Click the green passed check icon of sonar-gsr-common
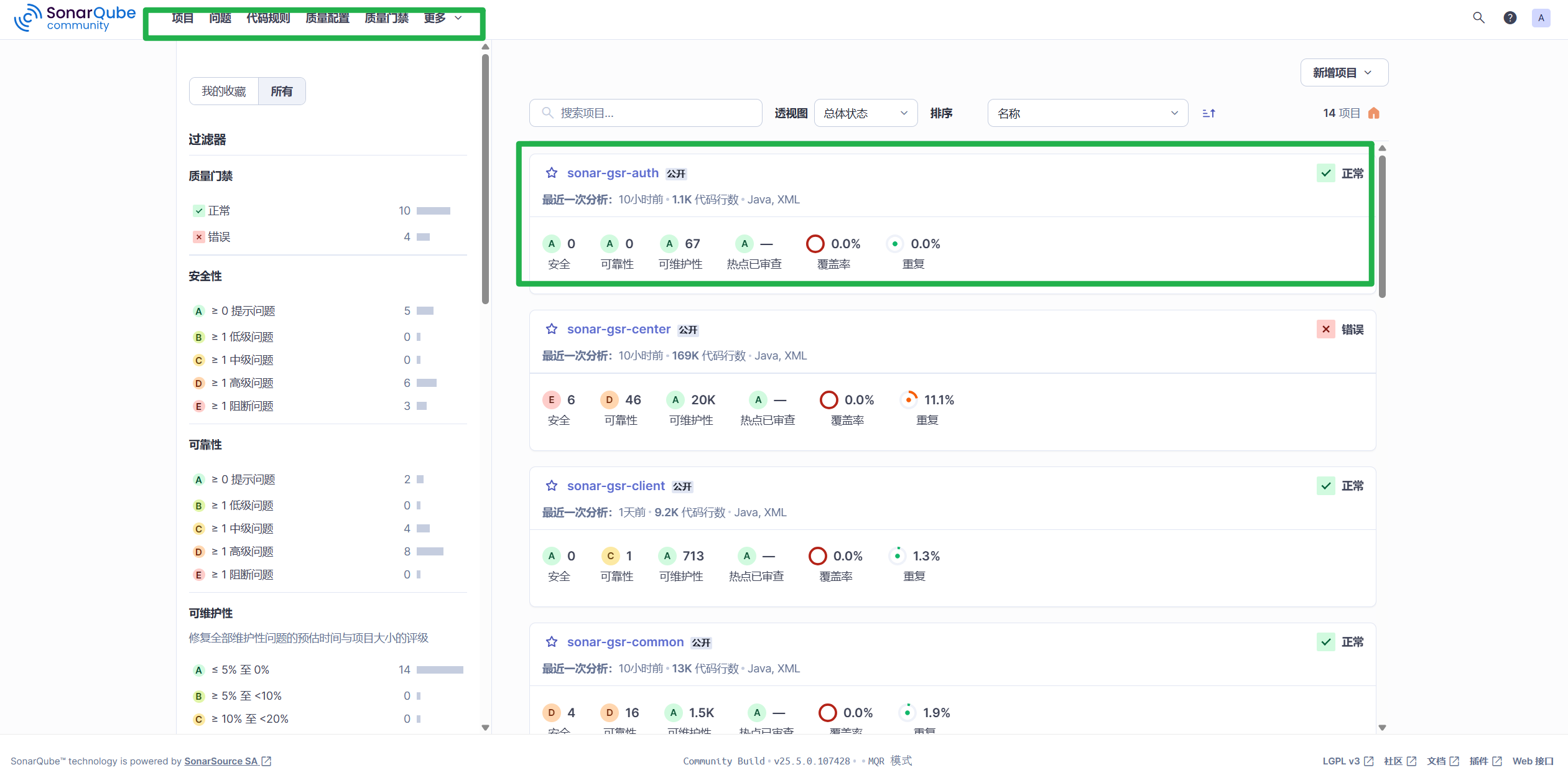 [x=1325, y=642]
